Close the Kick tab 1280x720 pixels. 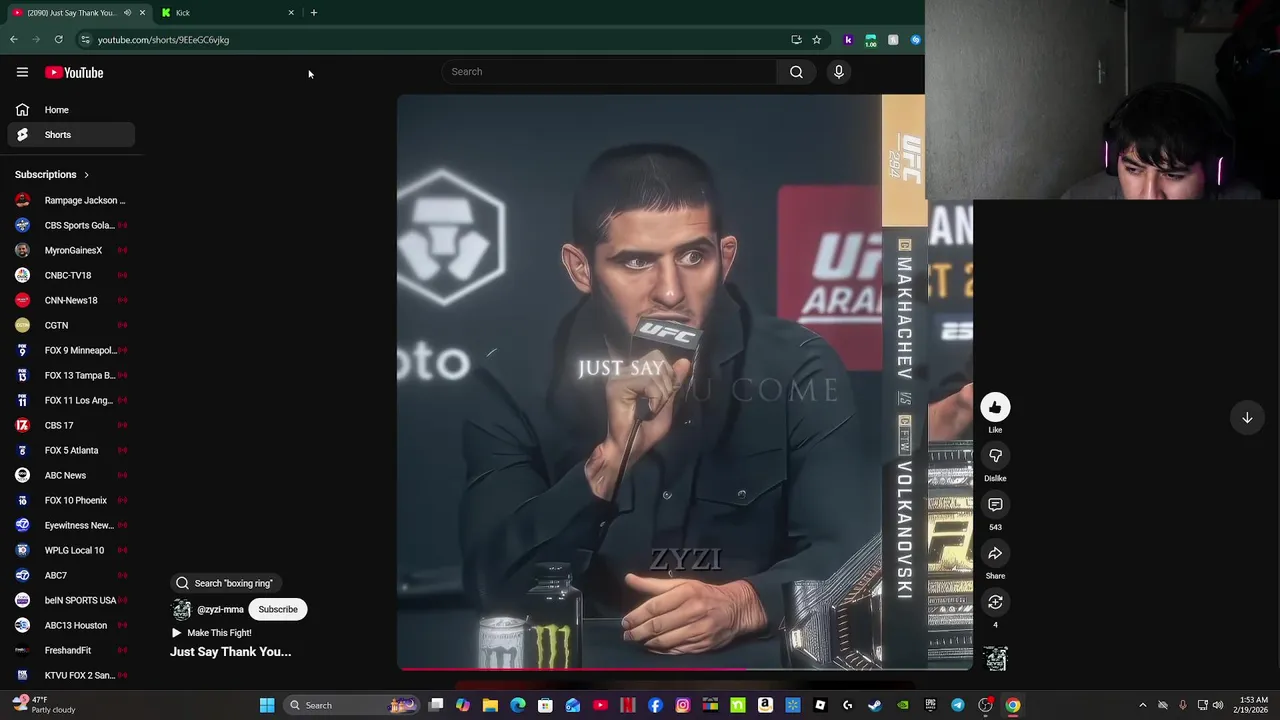pyautogui.click(x=291, y=13)
